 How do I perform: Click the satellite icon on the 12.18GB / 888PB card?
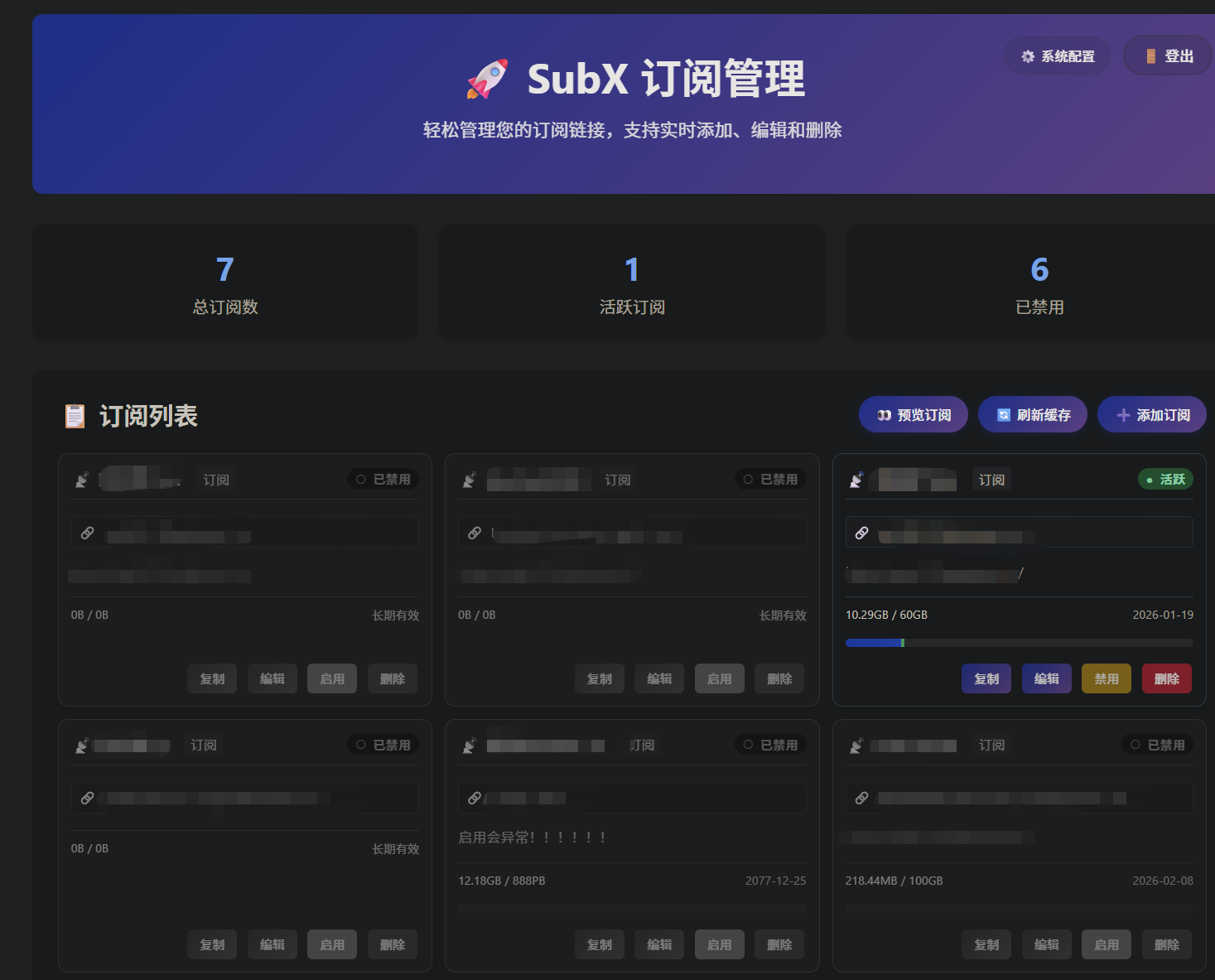click(470, 746)
